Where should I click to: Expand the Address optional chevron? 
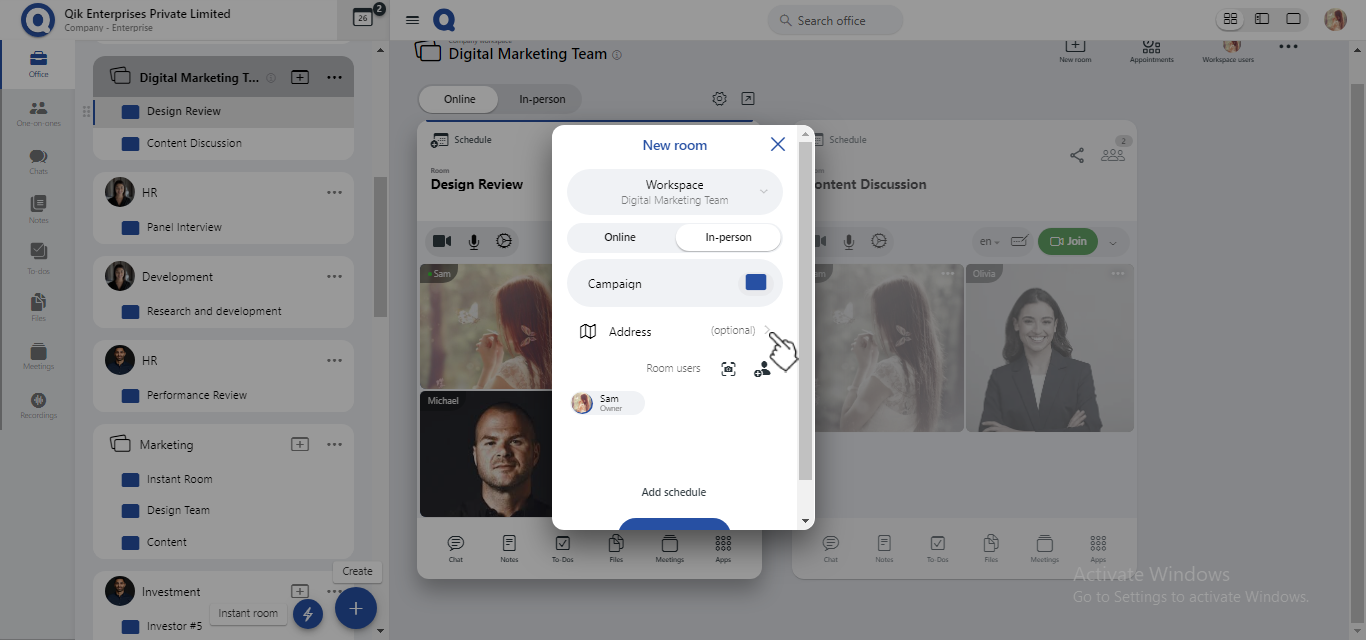point(767,331)
